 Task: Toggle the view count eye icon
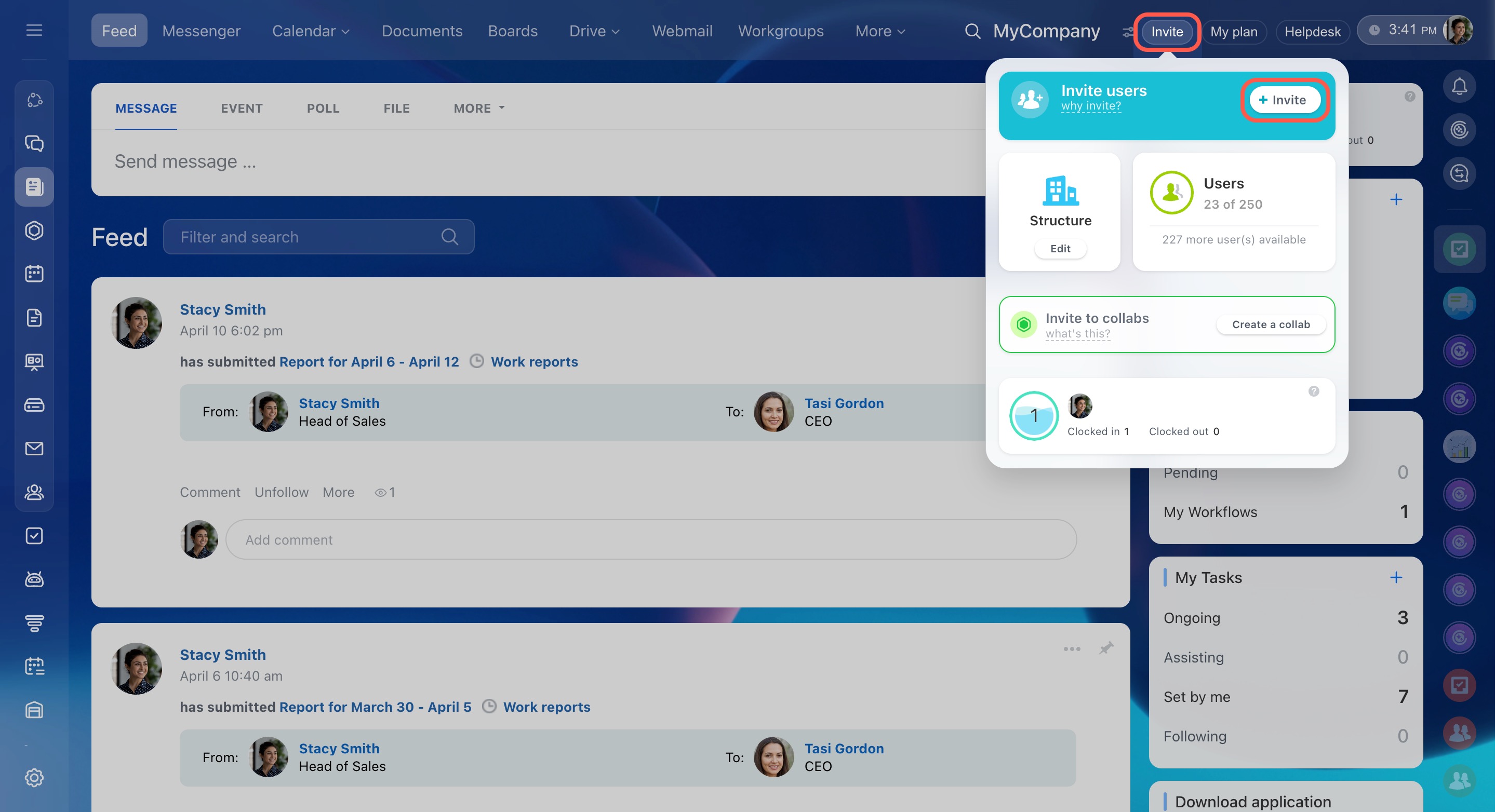point(381,492)
